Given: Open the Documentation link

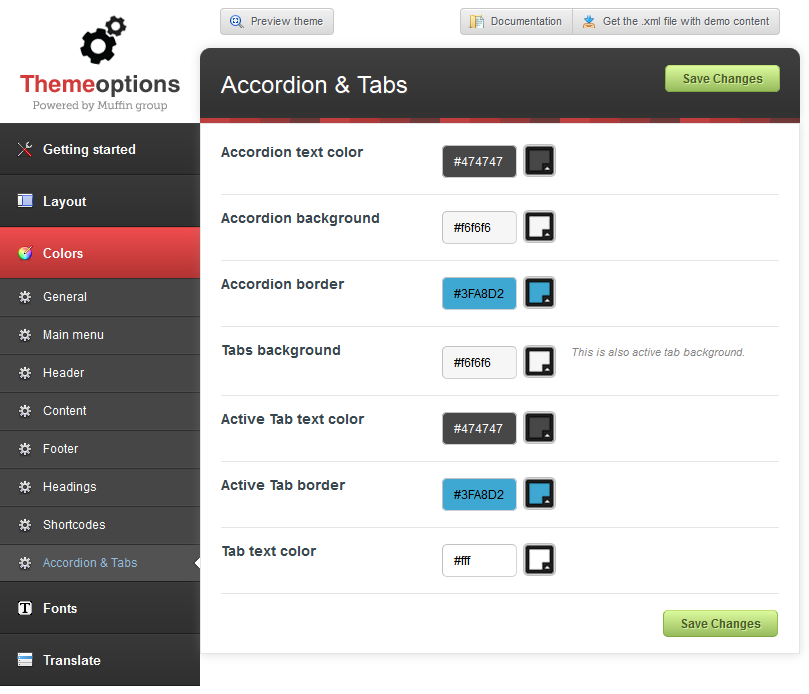Looking at the screenshot, I should (516, 21).
